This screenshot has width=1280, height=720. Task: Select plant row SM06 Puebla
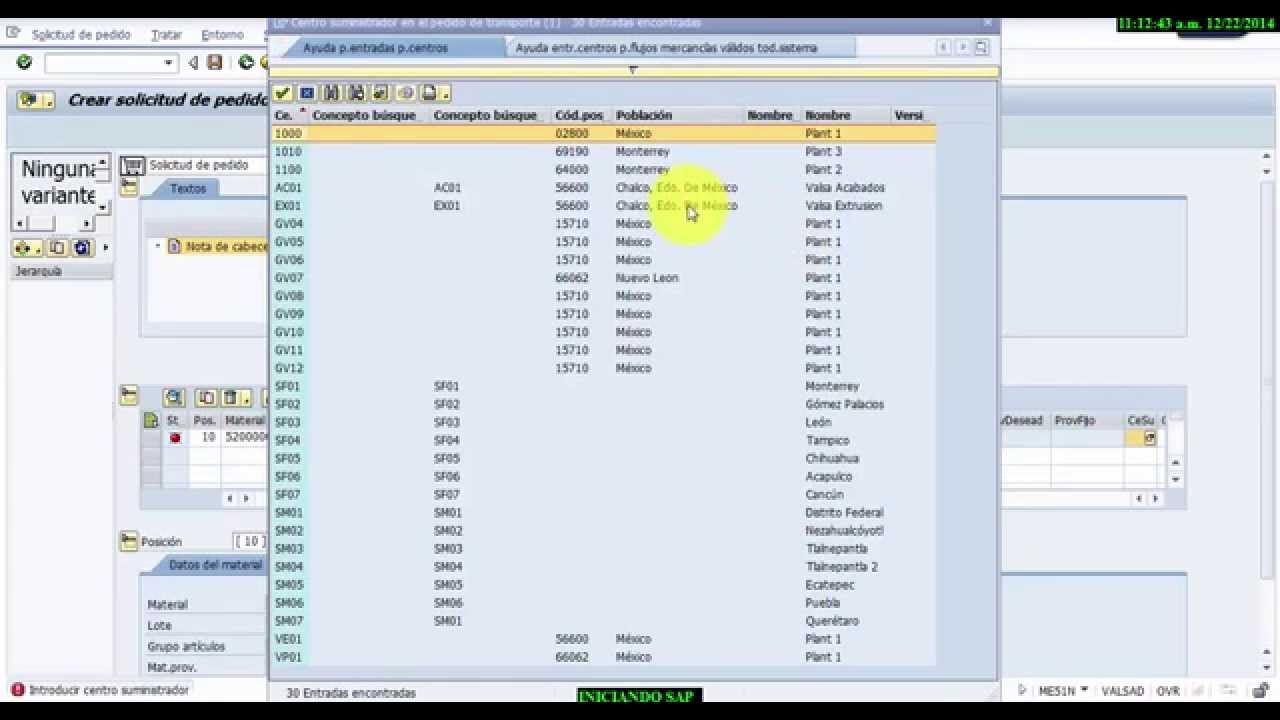tap(603, 603)
